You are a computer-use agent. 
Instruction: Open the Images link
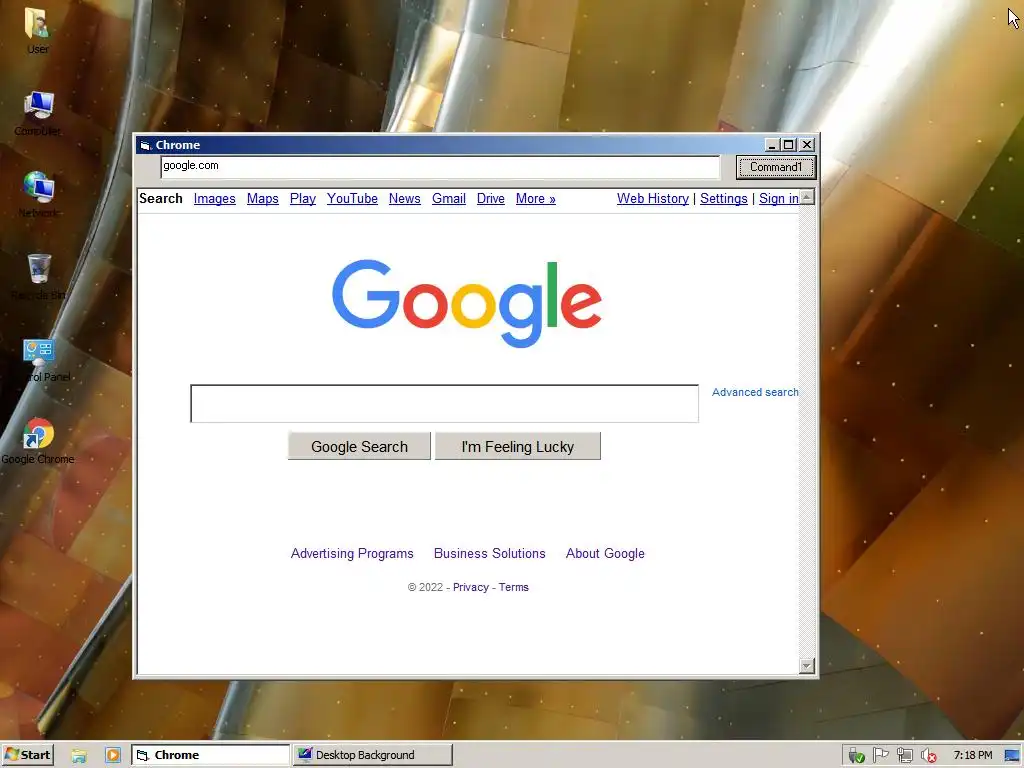(215, 199)
